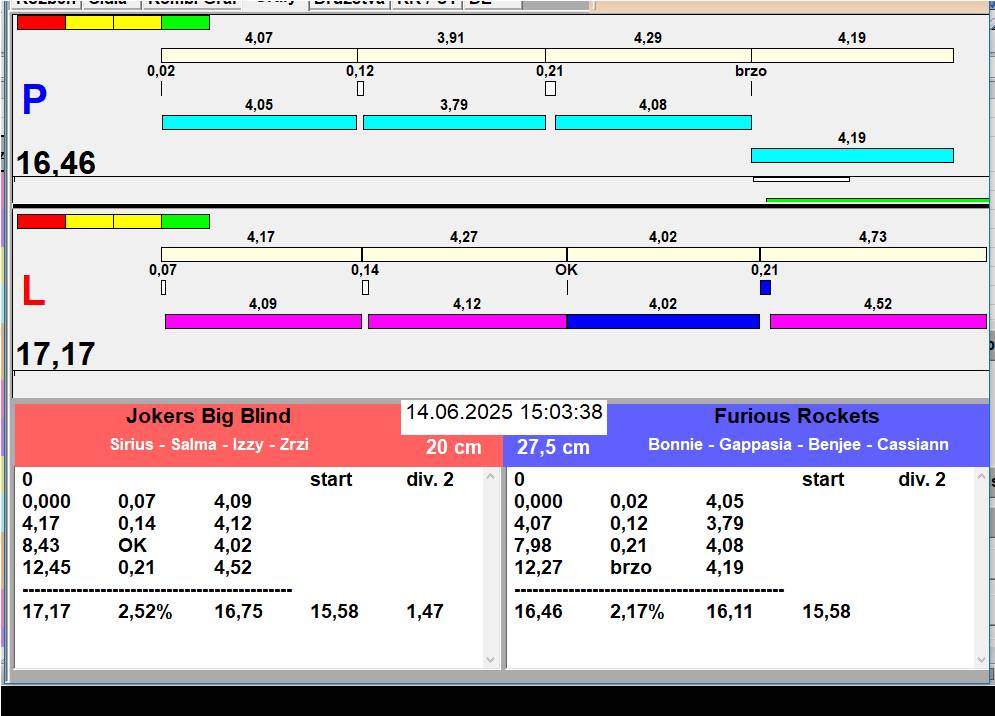Image resolution: width=995 pixels, height=716 pixels.
Task: Click the red start light in lane P
Action: [x=41, y=22]
